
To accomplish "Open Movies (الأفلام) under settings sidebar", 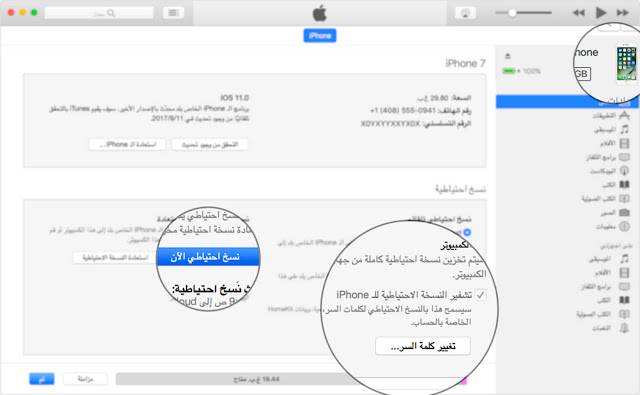I will pyautogui.click(x=614, y=144).
